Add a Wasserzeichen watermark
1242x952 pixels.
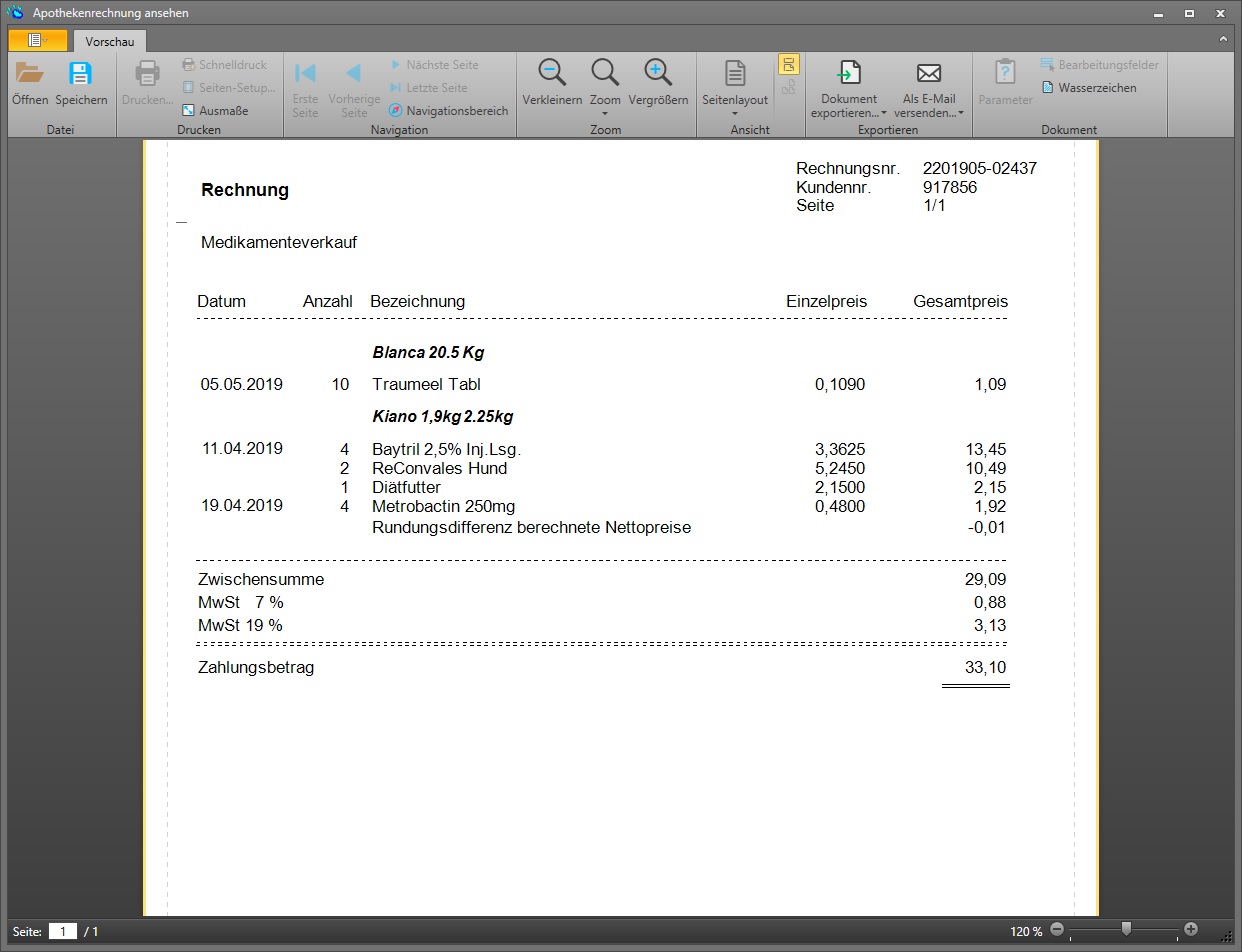click(x=1089, y=88)
